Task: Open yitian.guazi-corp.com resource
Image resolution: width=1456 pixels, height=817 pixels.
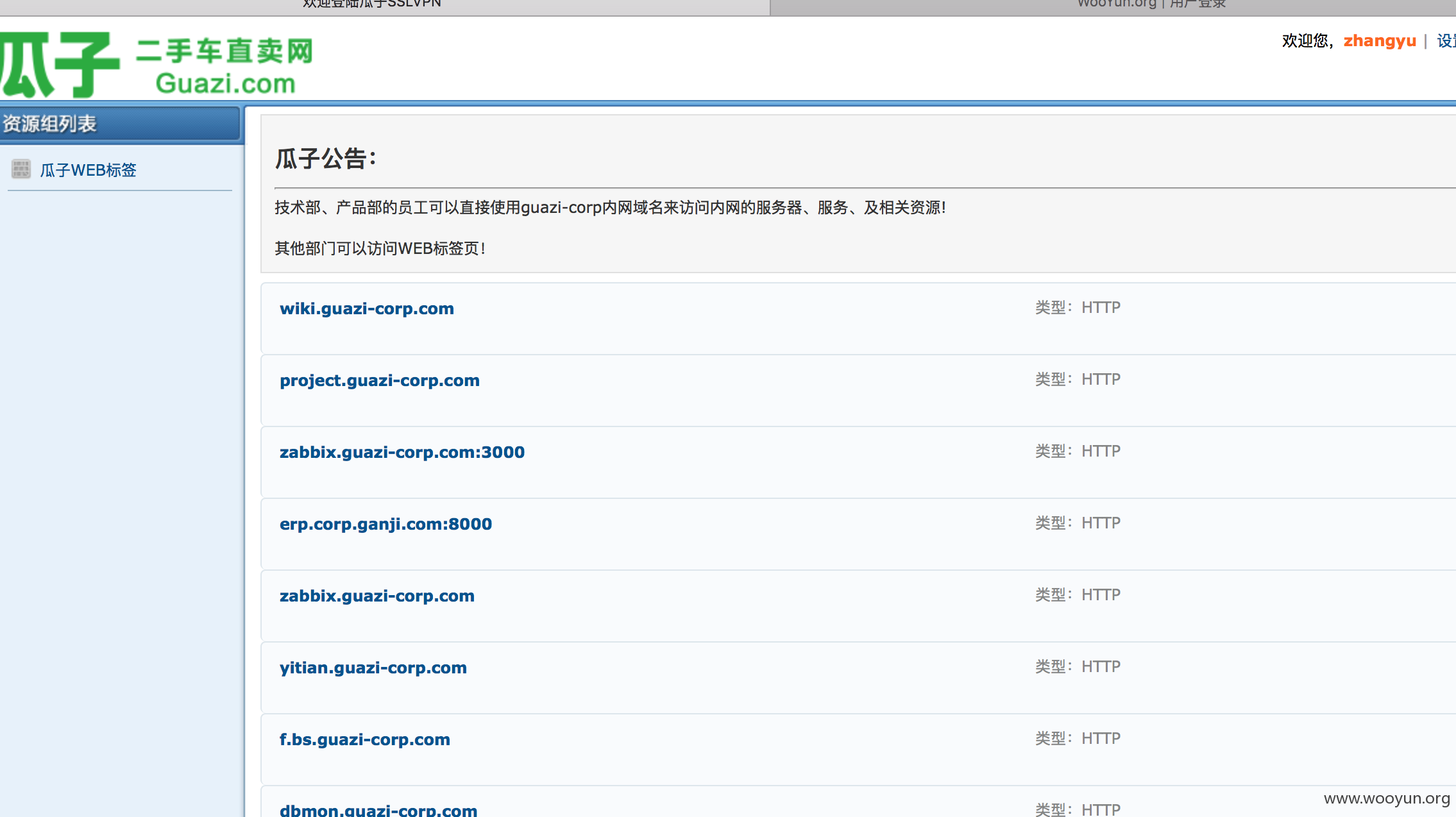Action: pyautogui.click(x=373, y=668)
